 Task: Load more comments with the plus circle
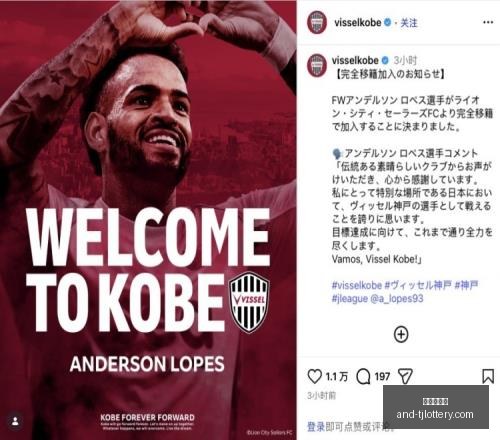coord(401,334)
